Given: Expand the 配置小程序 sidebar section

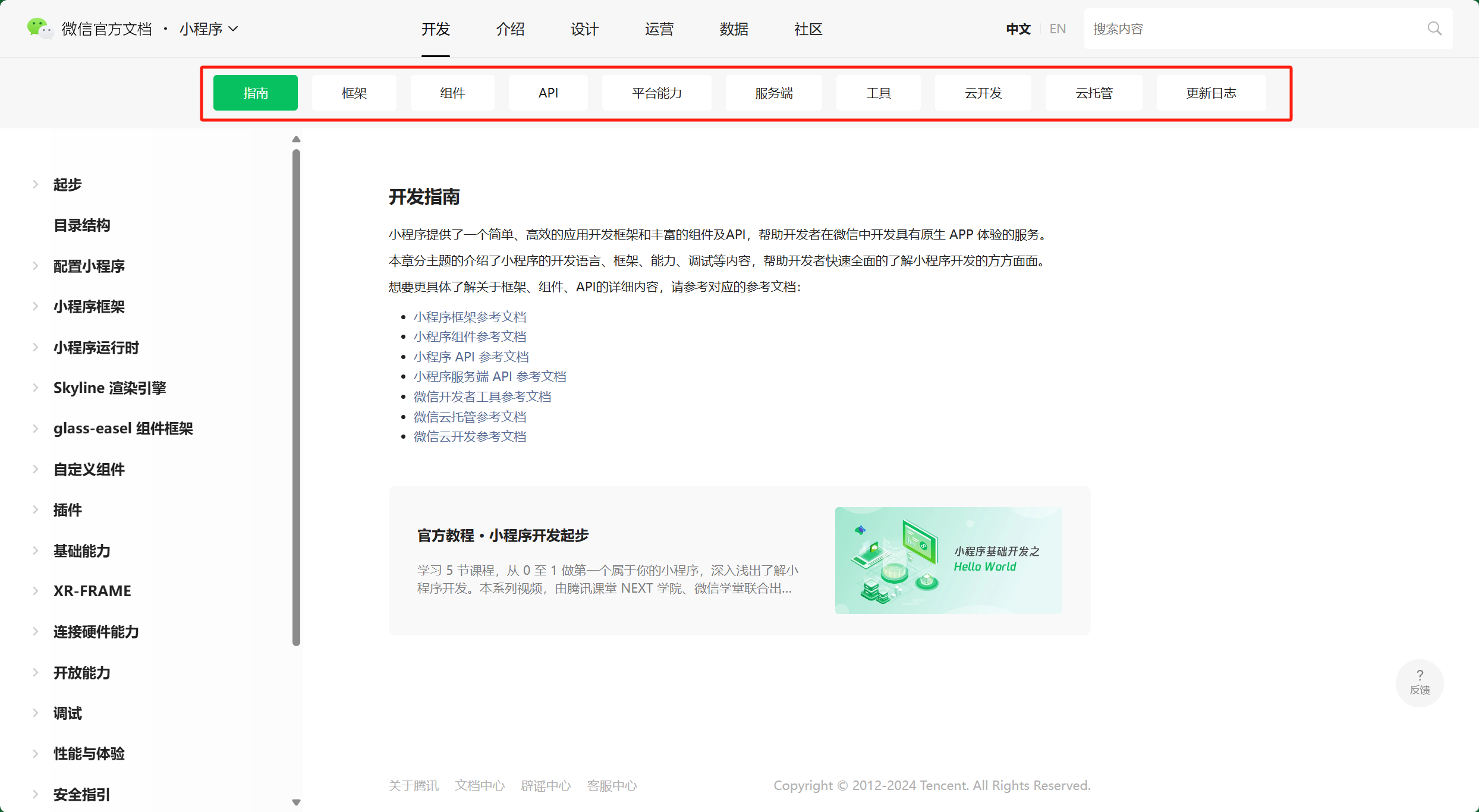Looking at the screenshot, I should point(89,266).
